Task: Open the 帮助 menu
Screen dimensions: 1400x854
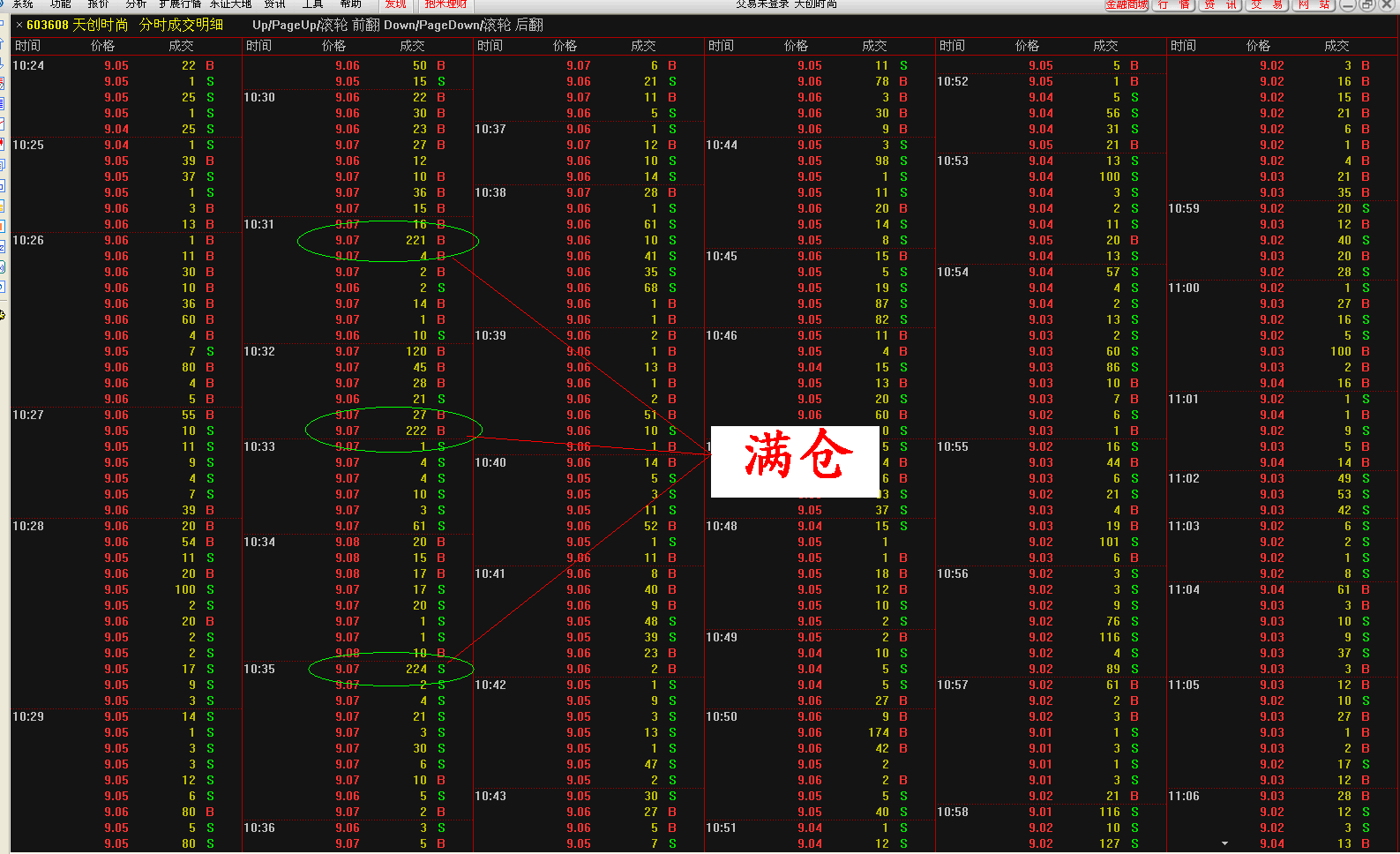Action: (350, 4)
